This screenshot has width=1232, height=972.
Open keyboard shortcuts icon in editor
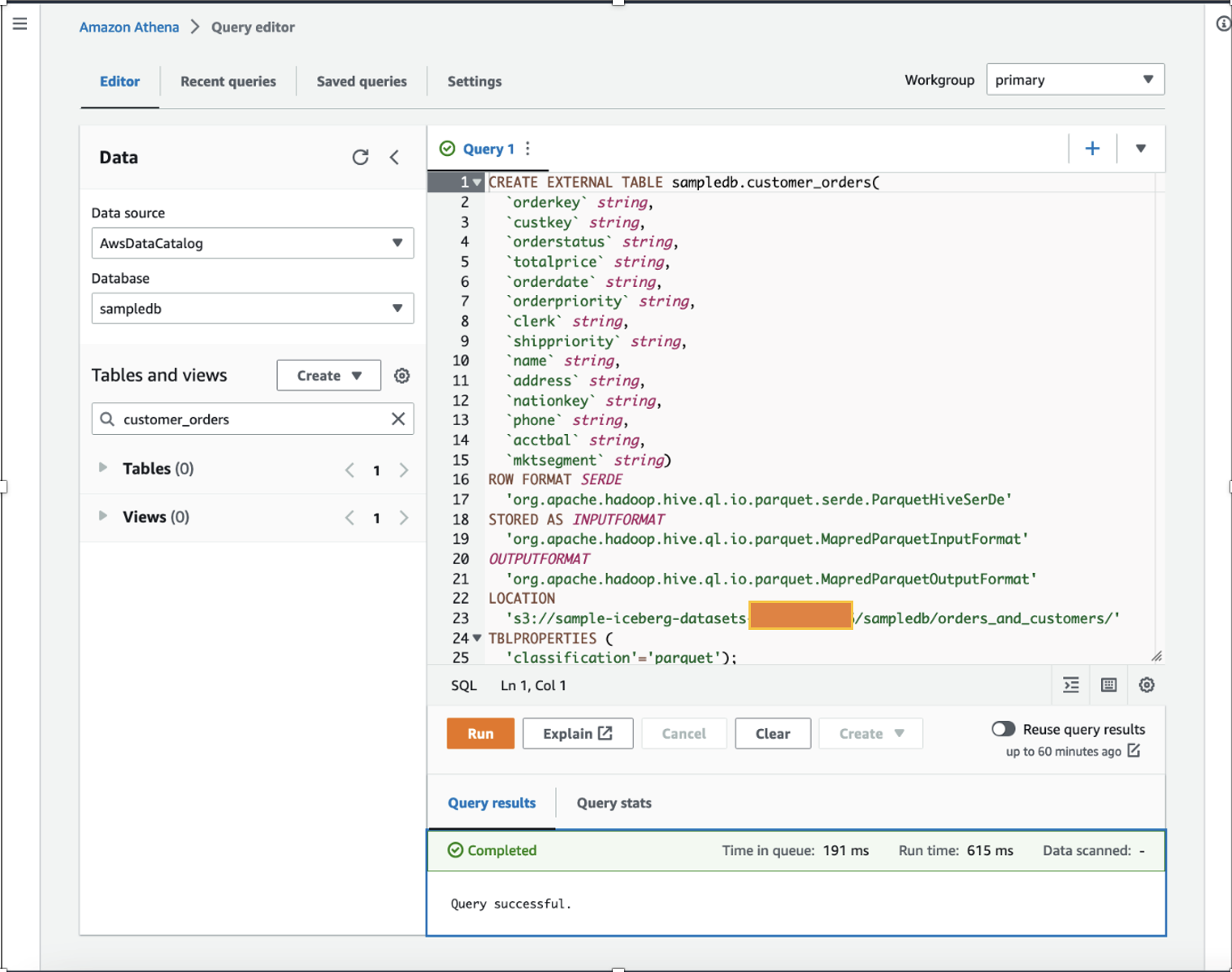[x=1108, y=685]
